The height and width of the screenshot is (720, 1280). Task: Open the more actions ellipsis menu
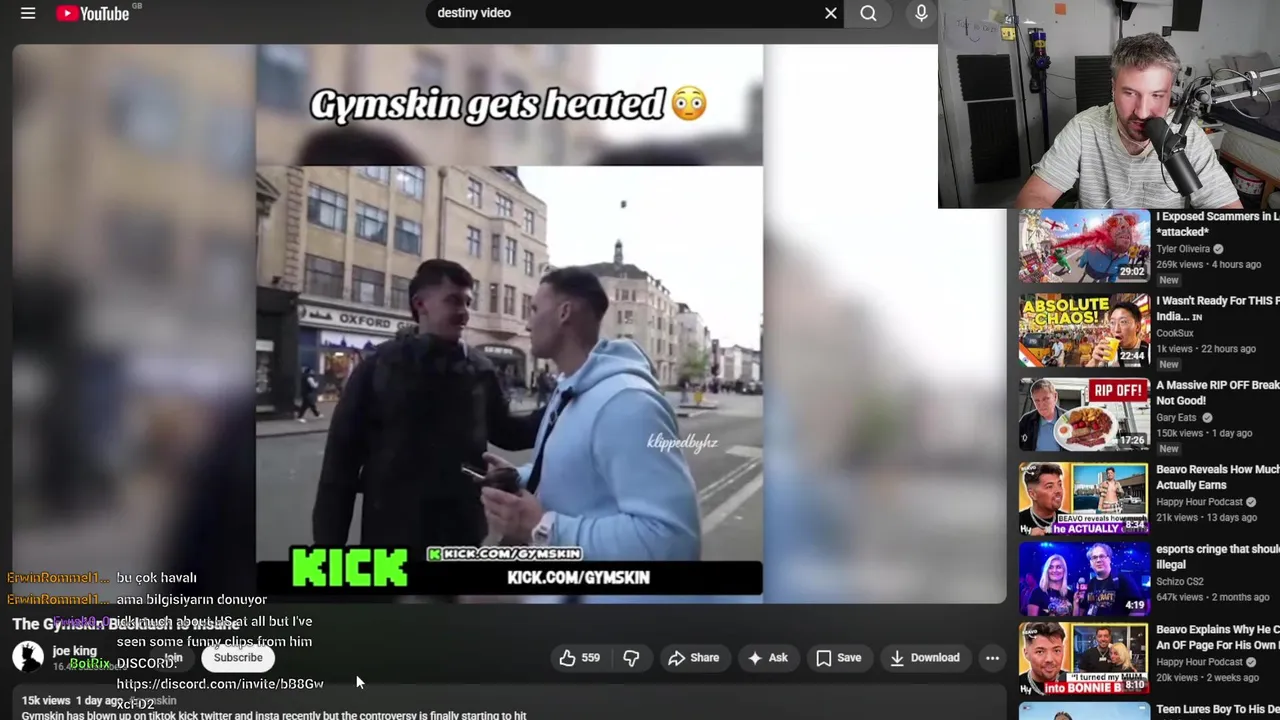pos(992,657)
